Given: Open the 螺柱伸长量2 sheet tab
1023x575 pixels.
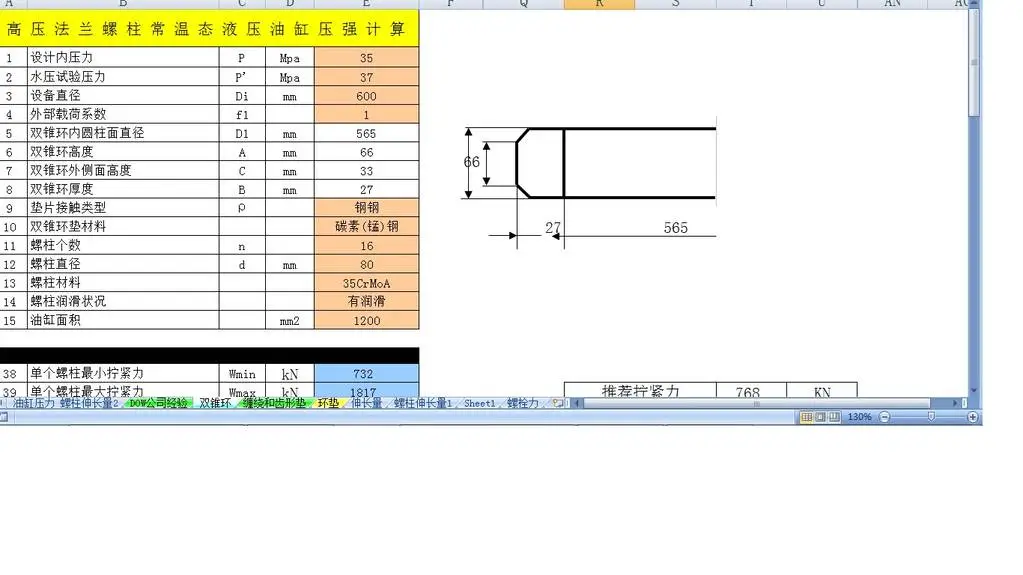Looking at the screenshot, I should (89, 403).
